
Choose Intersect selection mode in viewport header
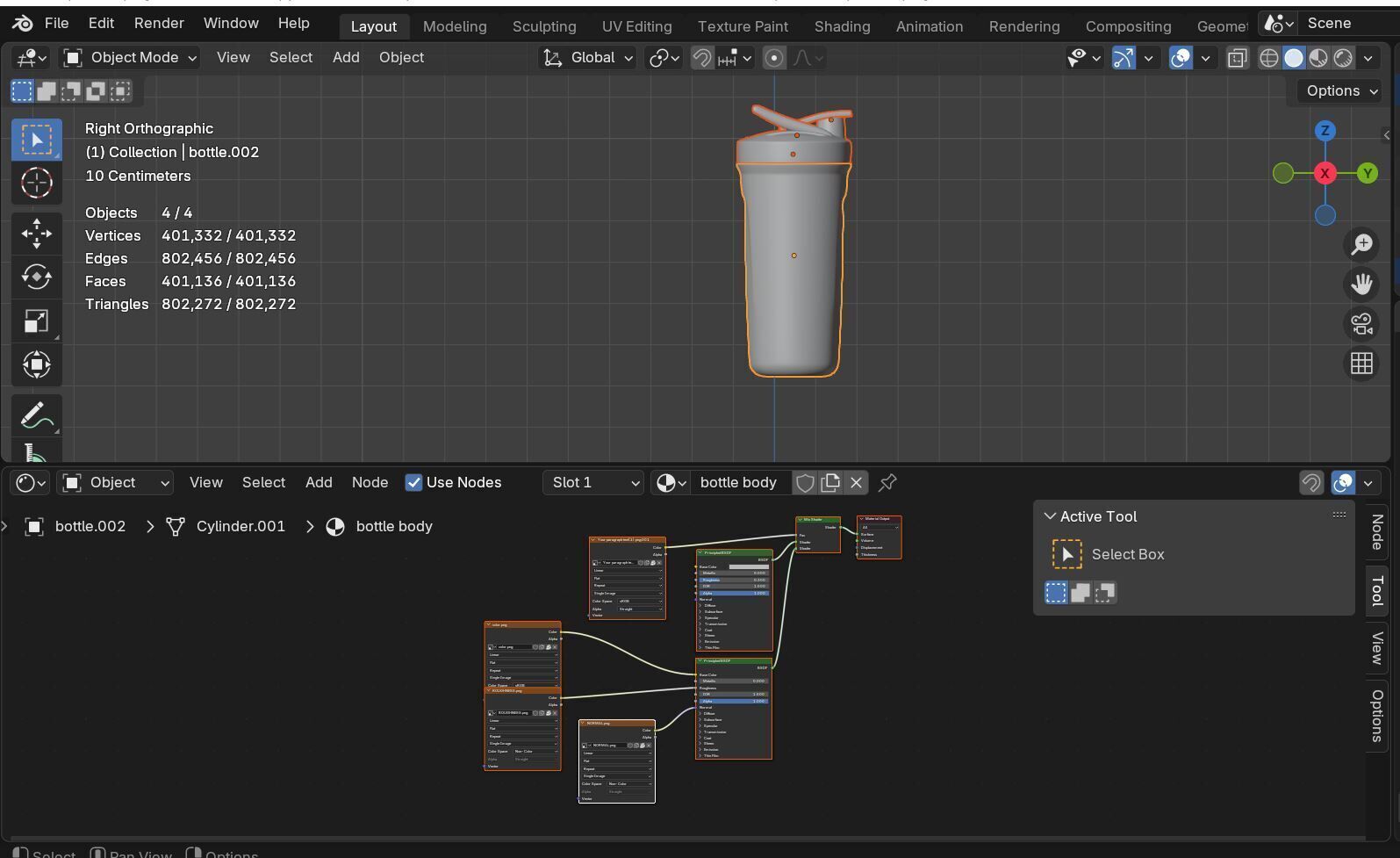point(120,90)
